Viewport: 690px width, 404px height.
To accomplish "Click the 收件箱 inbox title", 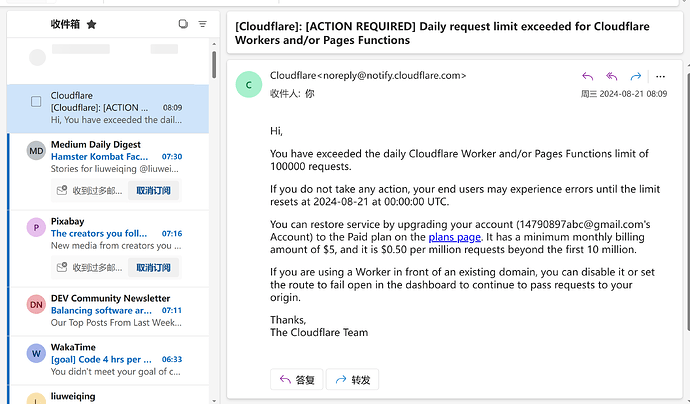I will 65,24.
